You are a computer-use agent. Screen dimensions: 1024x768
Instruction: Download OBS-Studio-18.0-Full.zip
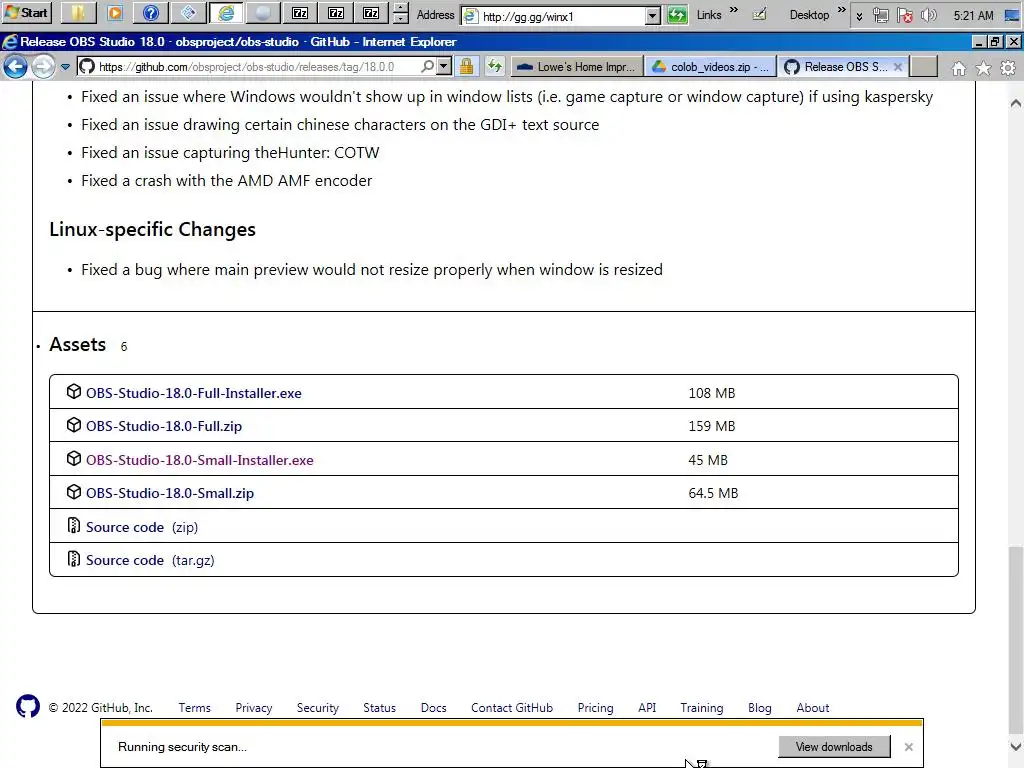(164, 426)
